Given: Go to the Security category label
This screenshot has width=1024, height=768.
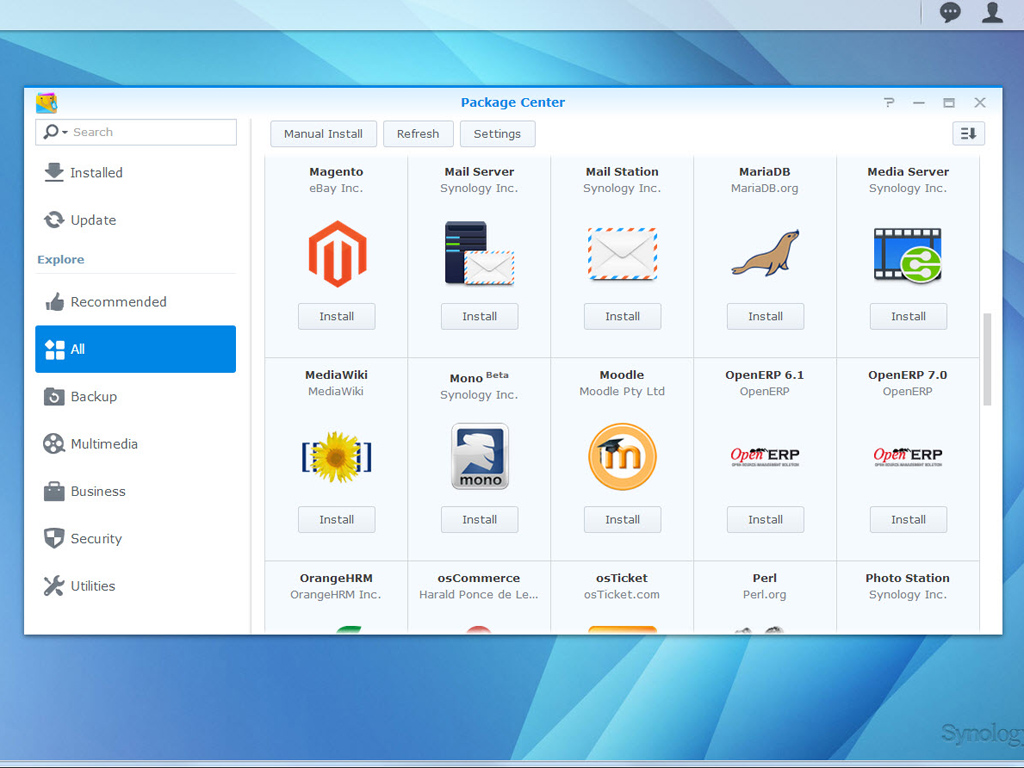Looking at the screenshot, I should tap(96, 539).
